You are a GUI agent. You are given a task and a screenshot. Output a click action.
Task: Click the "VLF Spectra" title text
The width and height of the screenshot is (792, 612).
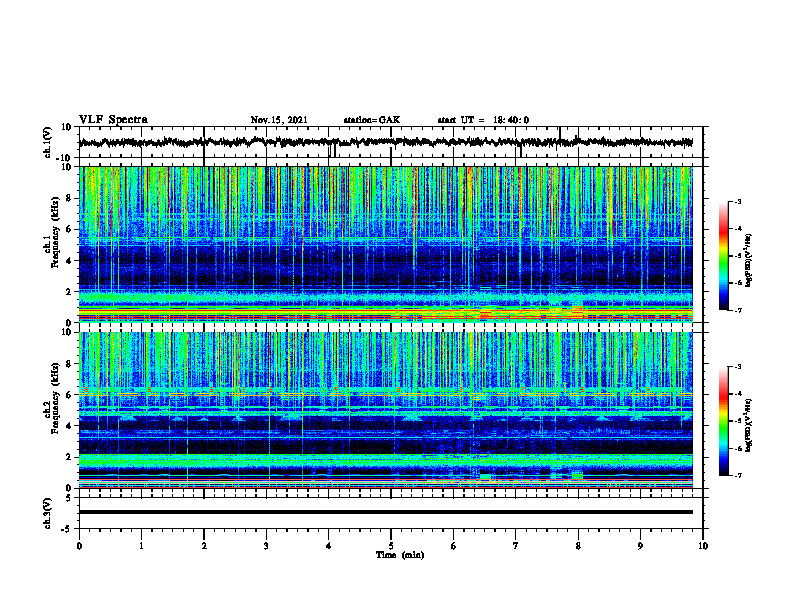point(113,120)
